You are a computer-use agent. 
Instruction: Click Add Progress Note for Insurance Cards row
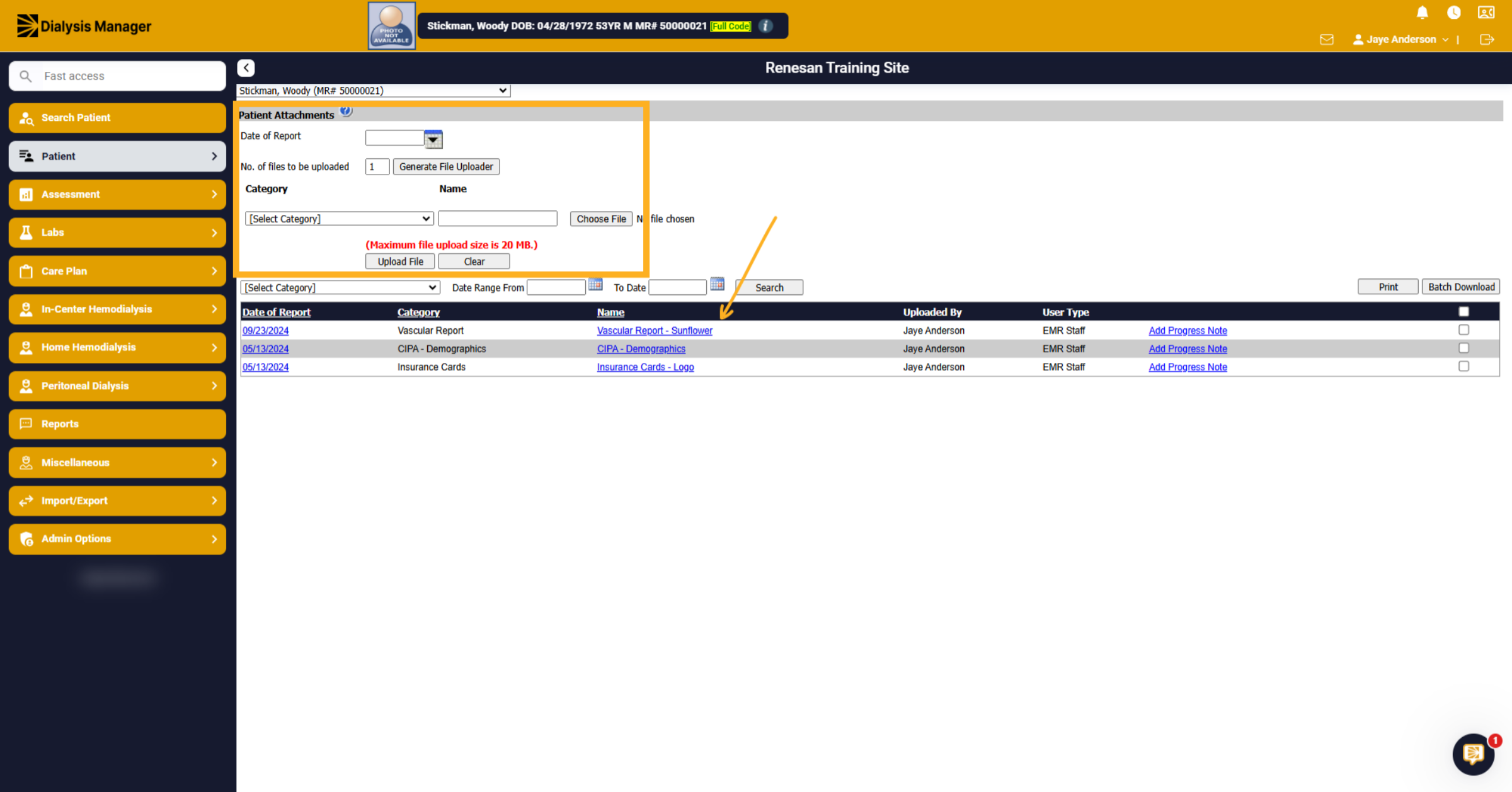point(1188,367)
